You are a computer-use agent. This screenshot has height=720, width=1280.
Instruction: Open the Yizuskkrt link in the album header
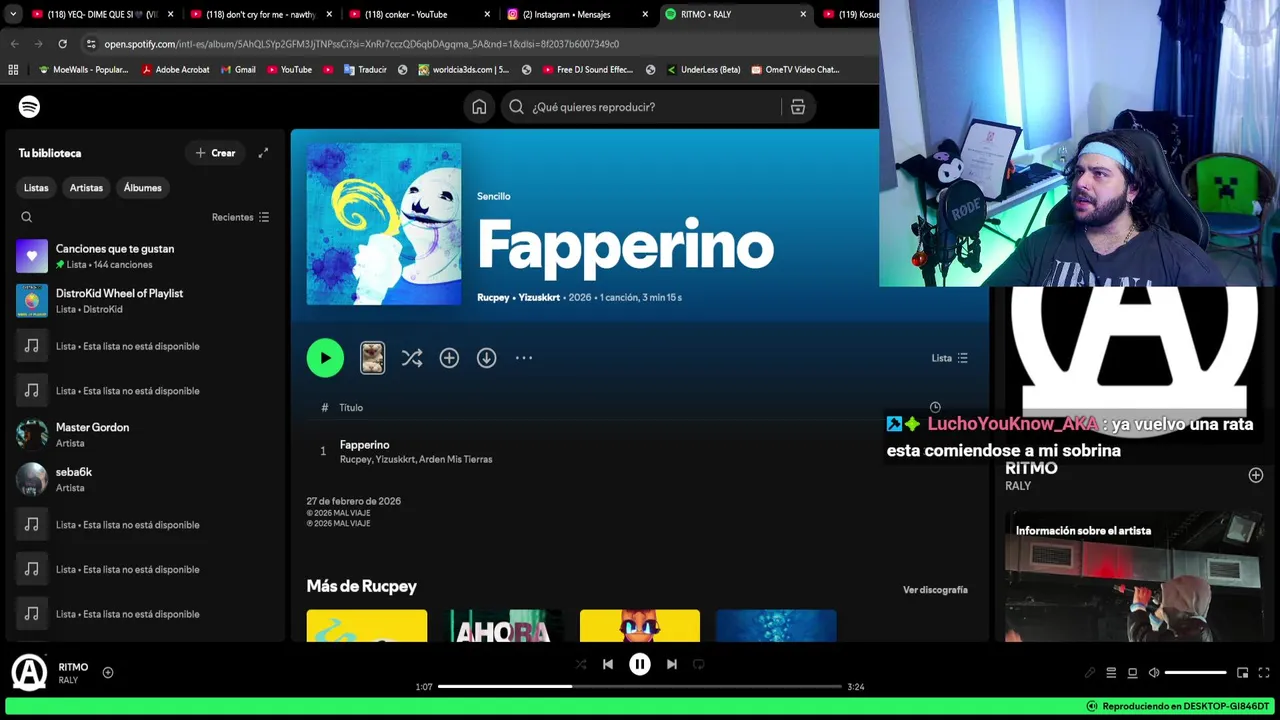[539, 297]
